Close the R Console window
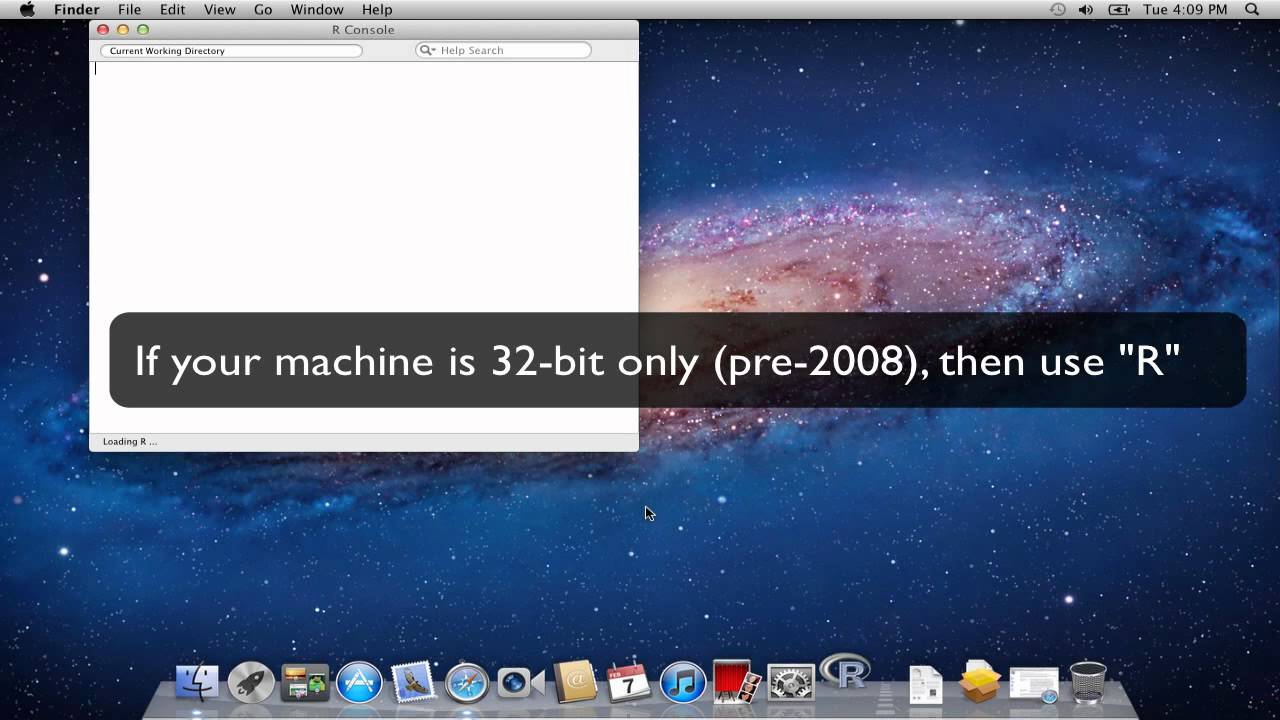 (x=103, y=30)
